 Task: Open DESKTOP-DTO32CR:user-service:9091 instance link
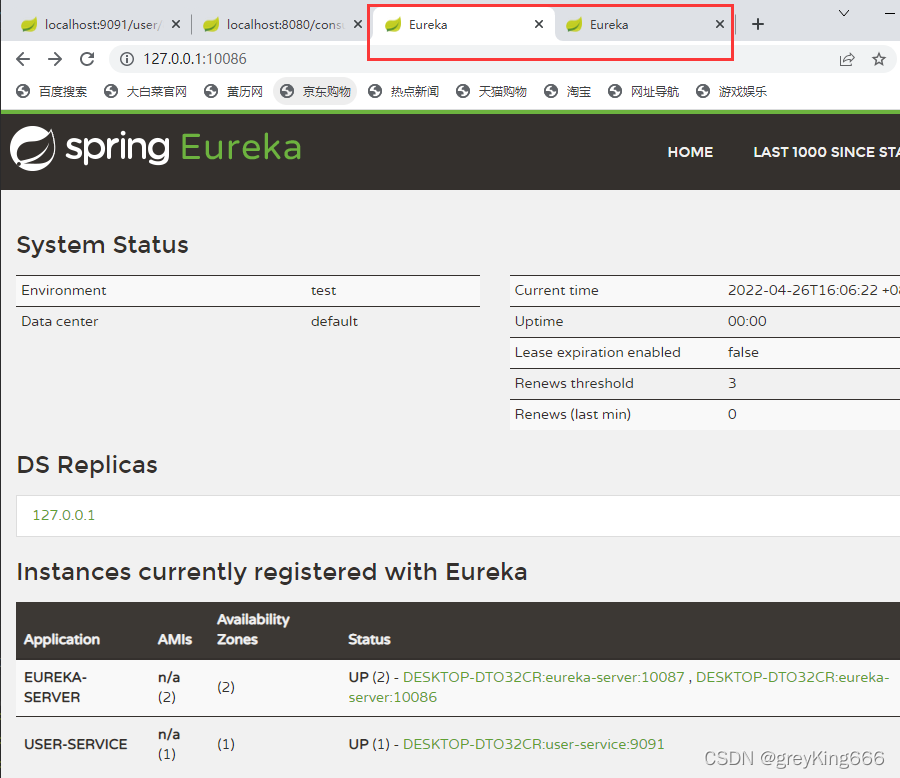pos(533,744)
